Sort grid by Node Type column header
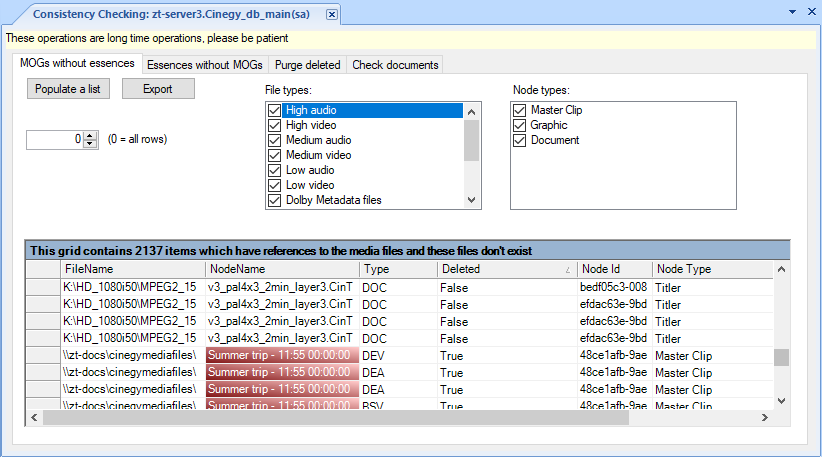 (x=713, y=269)
